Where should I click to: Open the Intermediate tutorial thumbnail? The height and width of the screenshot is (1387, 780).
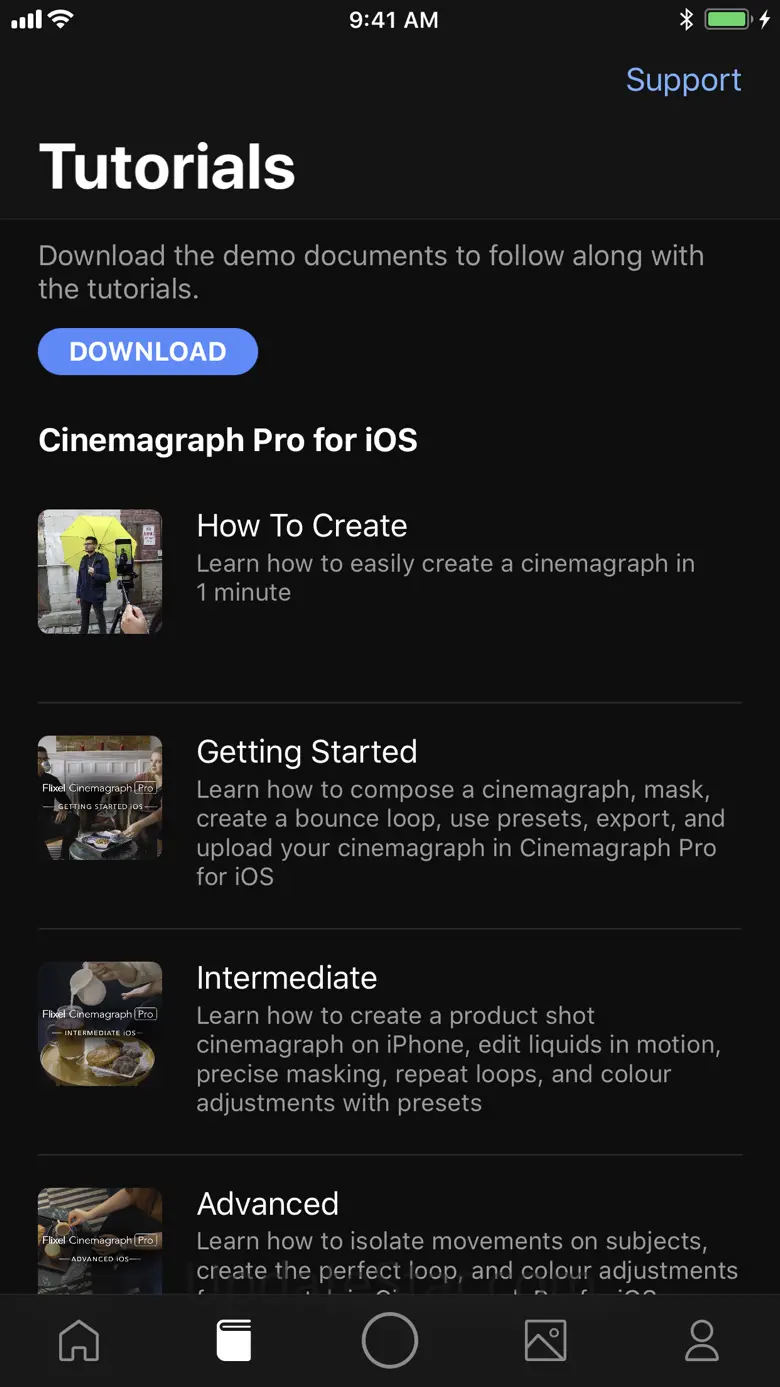pyautogui.click(x=100, y=1024)
